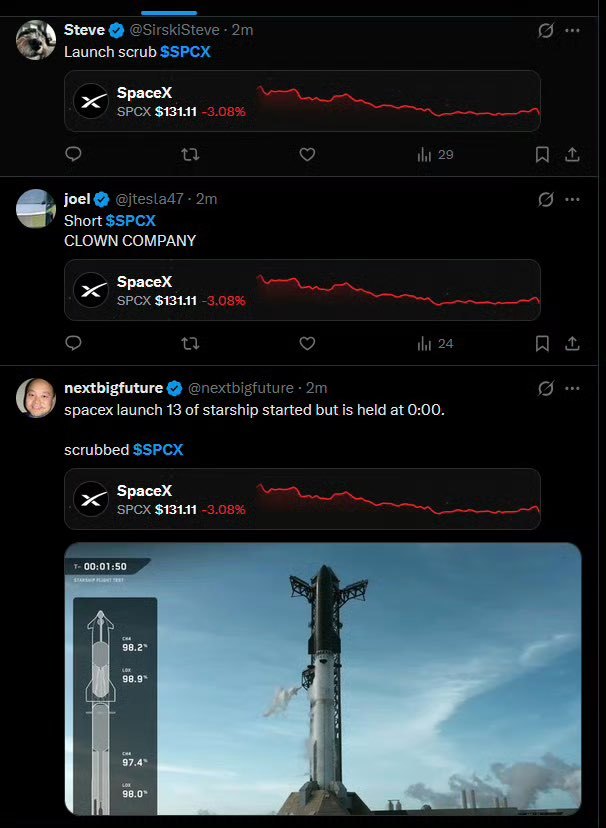Reply to joel's CLOWN COMPANY post
The width and height of the screenshot is (606, 828).
pos(73,344)
